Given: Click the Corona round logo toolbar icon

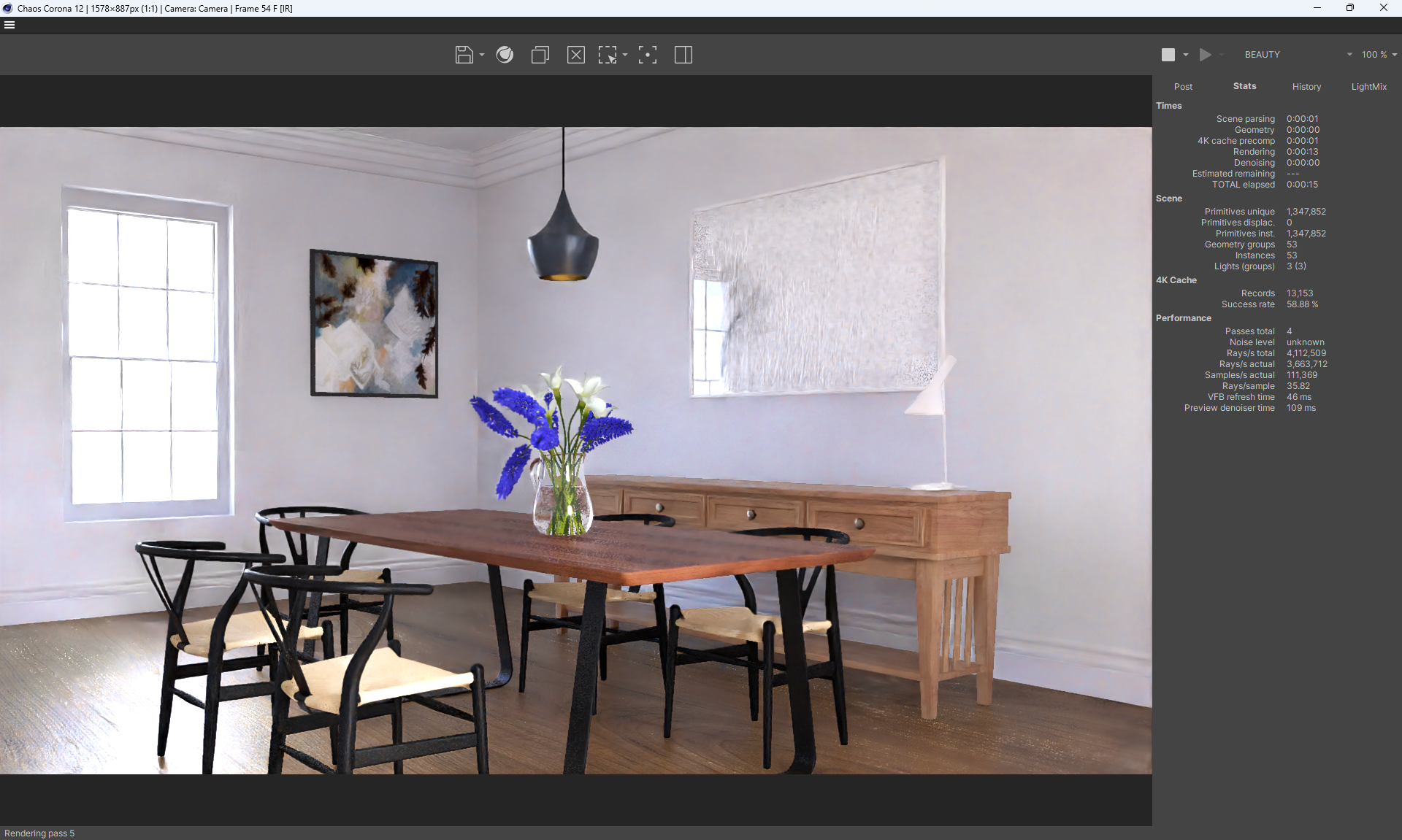Looking at the screenshot, I should [505, 55].
